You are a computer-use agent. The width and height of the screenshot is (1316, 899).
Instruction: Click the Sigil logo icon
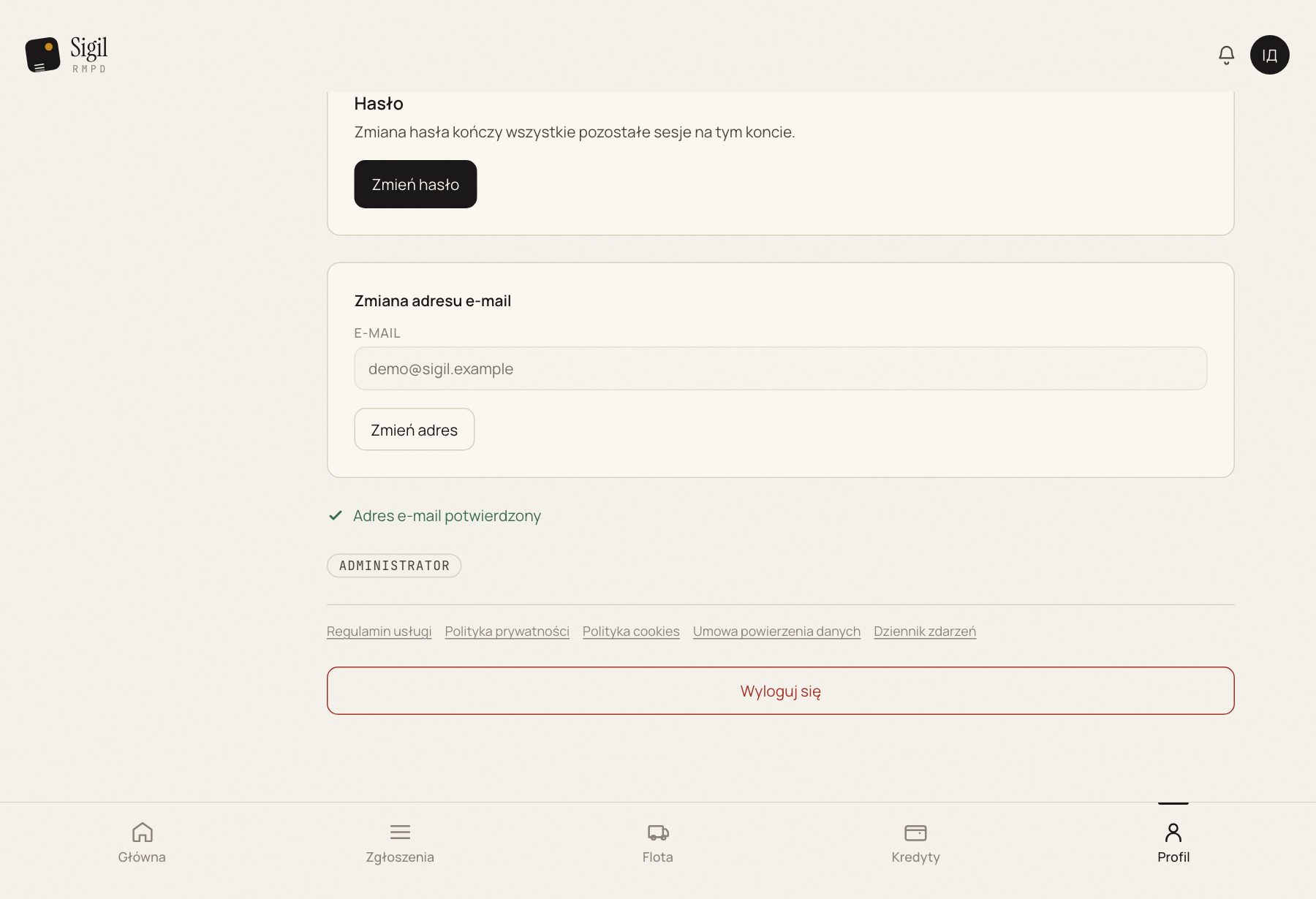pyautogui.click(x=42, y=55)
